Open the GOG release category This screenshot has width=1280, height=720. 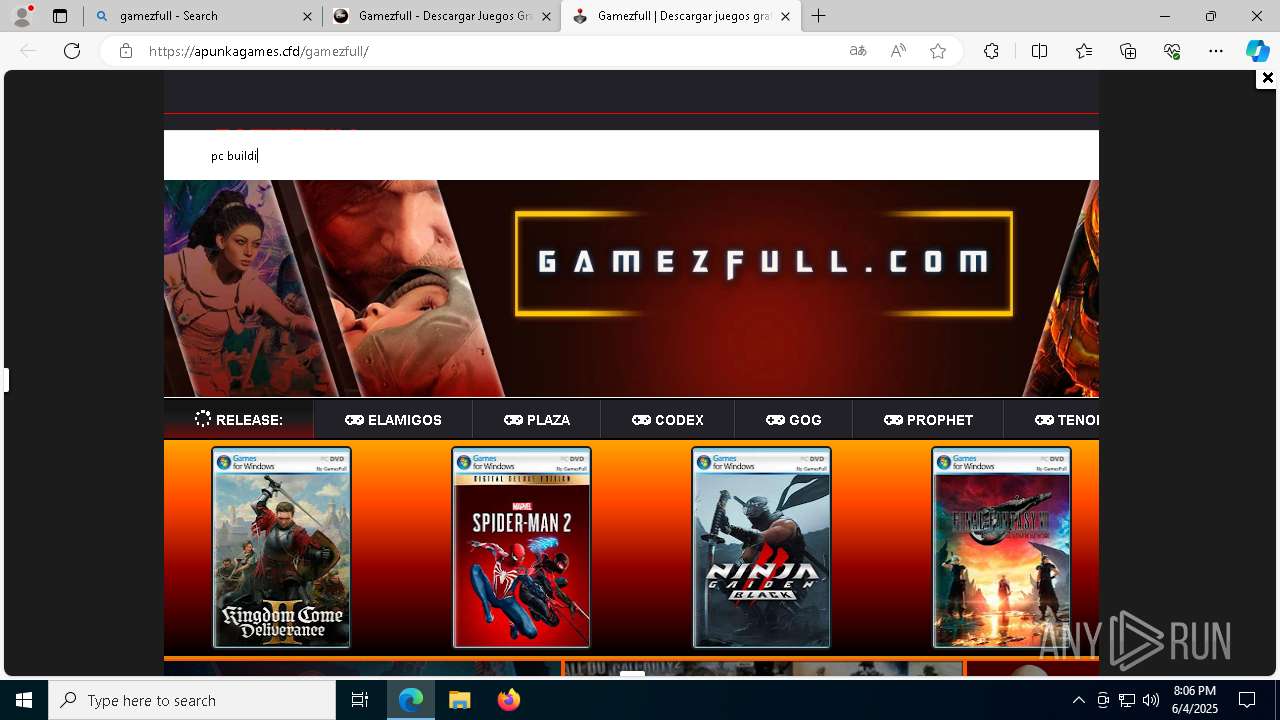[x=794, y=420]
